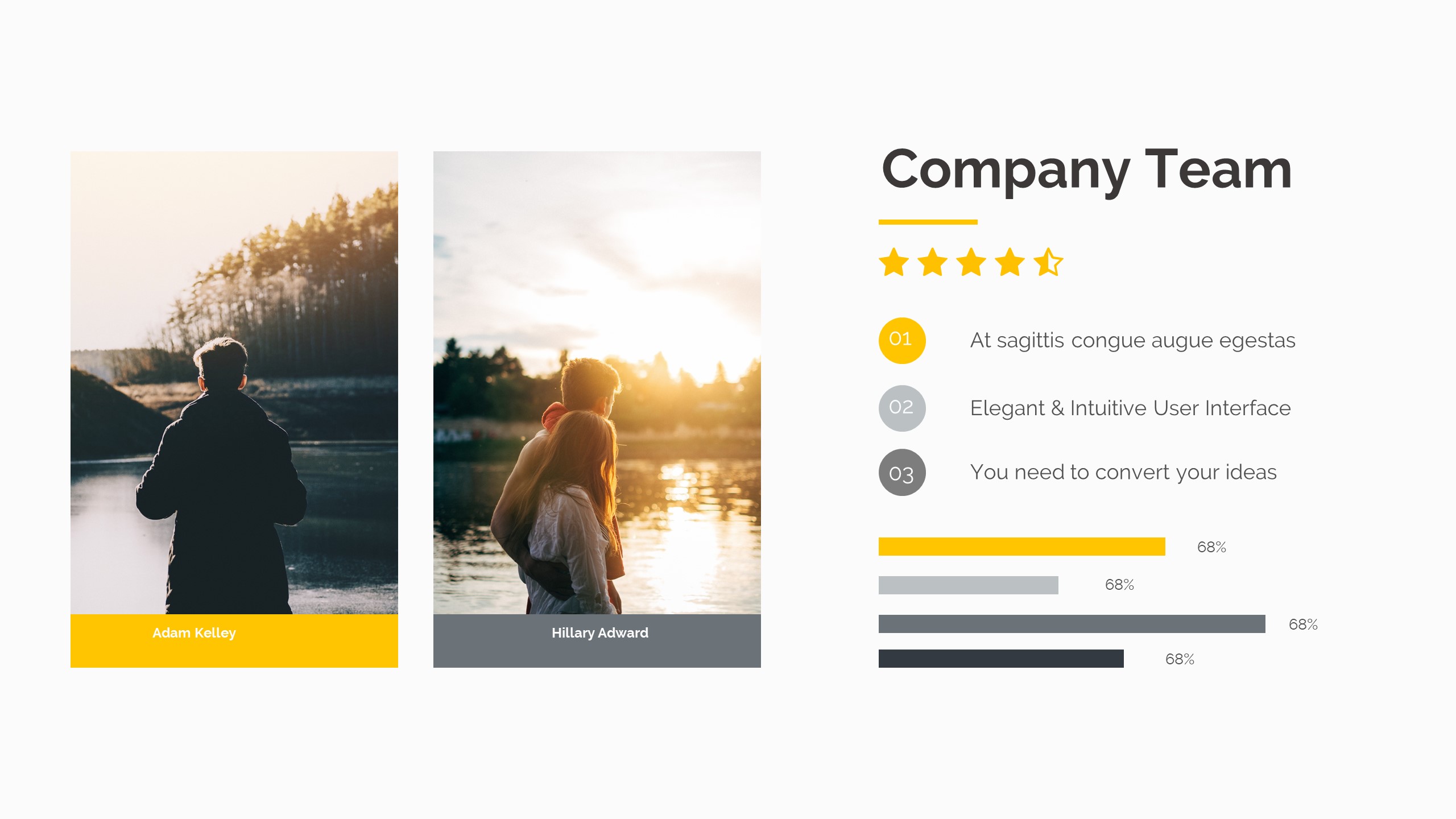Click the medium gray longest progress bar
Viewport: 1456px width, 819px height.
pos(1072,624)
